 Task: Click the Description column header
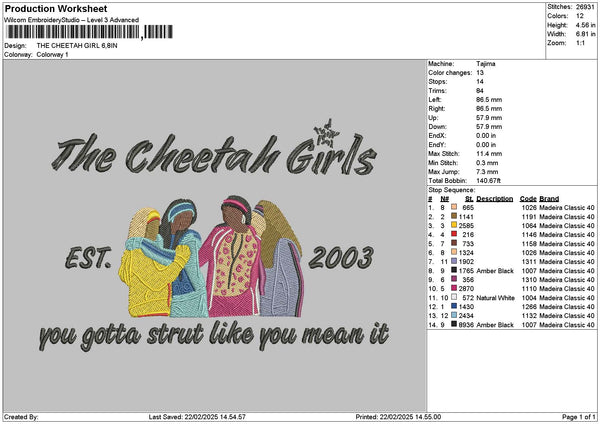click(494, 198)
